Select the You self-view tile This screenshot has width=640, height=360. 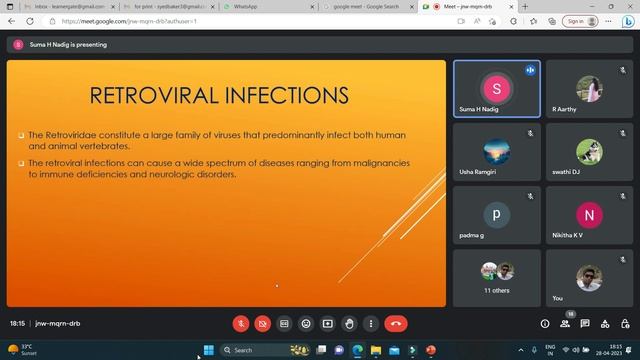coord(589,278)
